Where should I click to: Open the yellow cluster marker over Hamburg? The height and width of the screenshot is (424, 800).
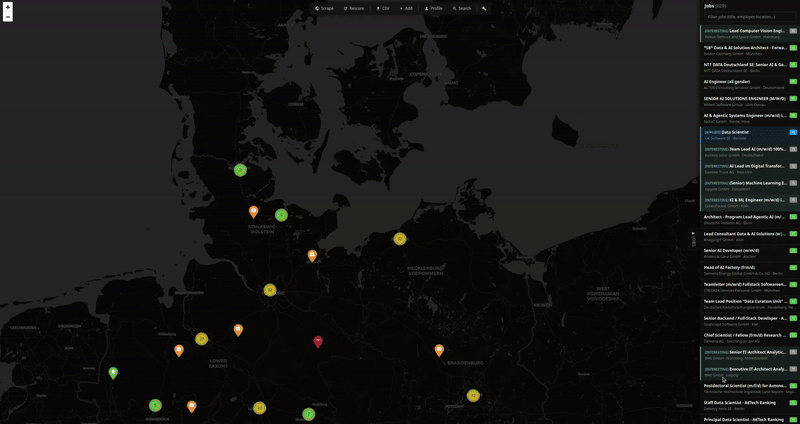(270, 290)
